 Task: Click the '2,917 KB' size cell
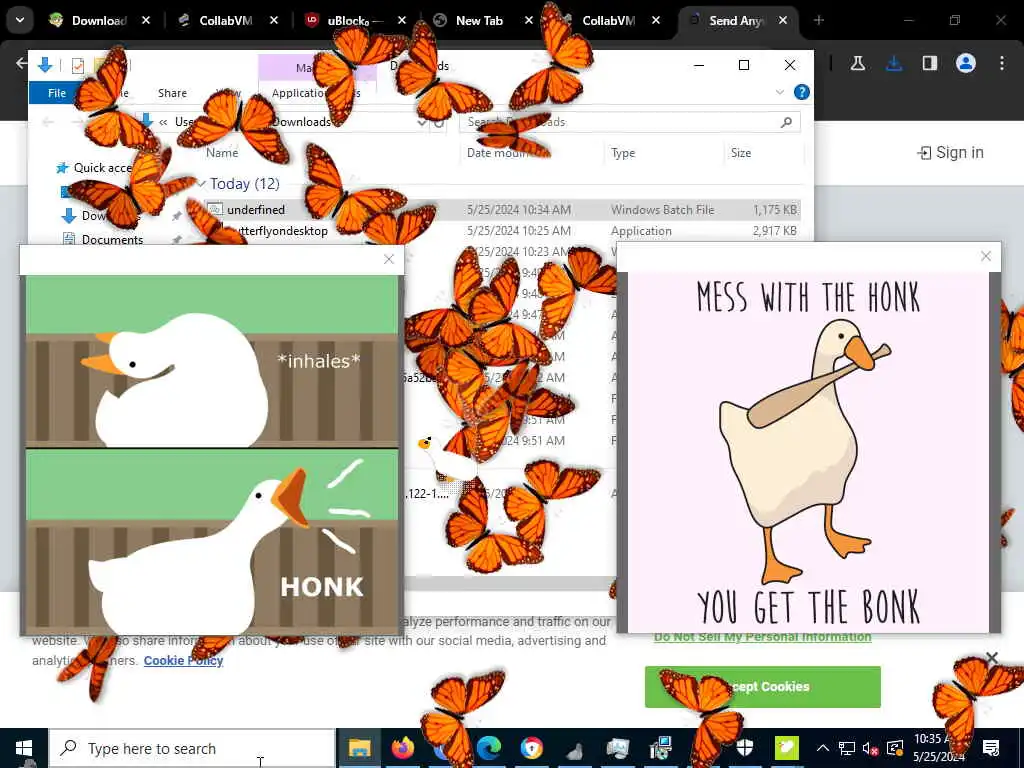(774, 231)
